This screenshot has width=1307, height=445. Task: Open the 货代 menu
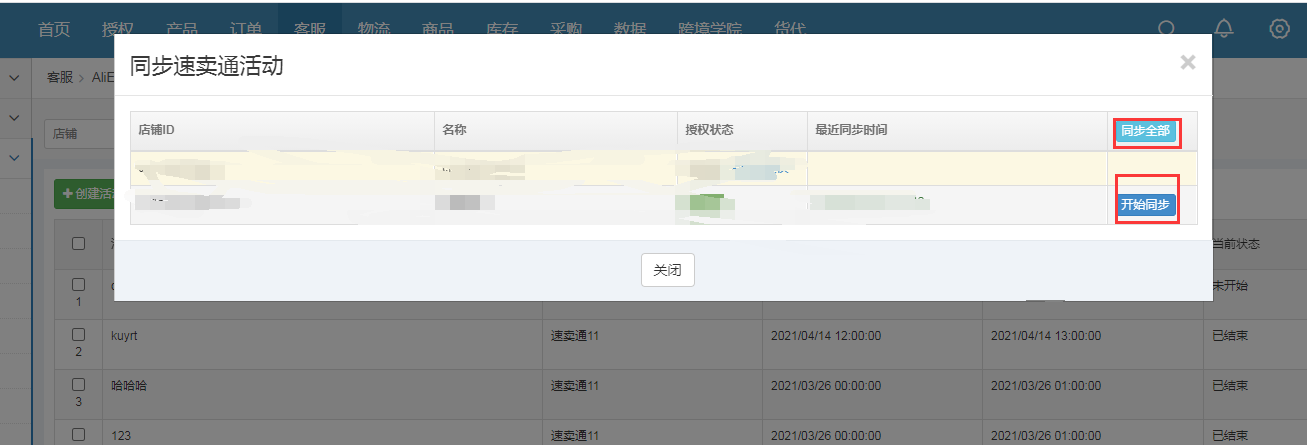(x=790, y=29)
